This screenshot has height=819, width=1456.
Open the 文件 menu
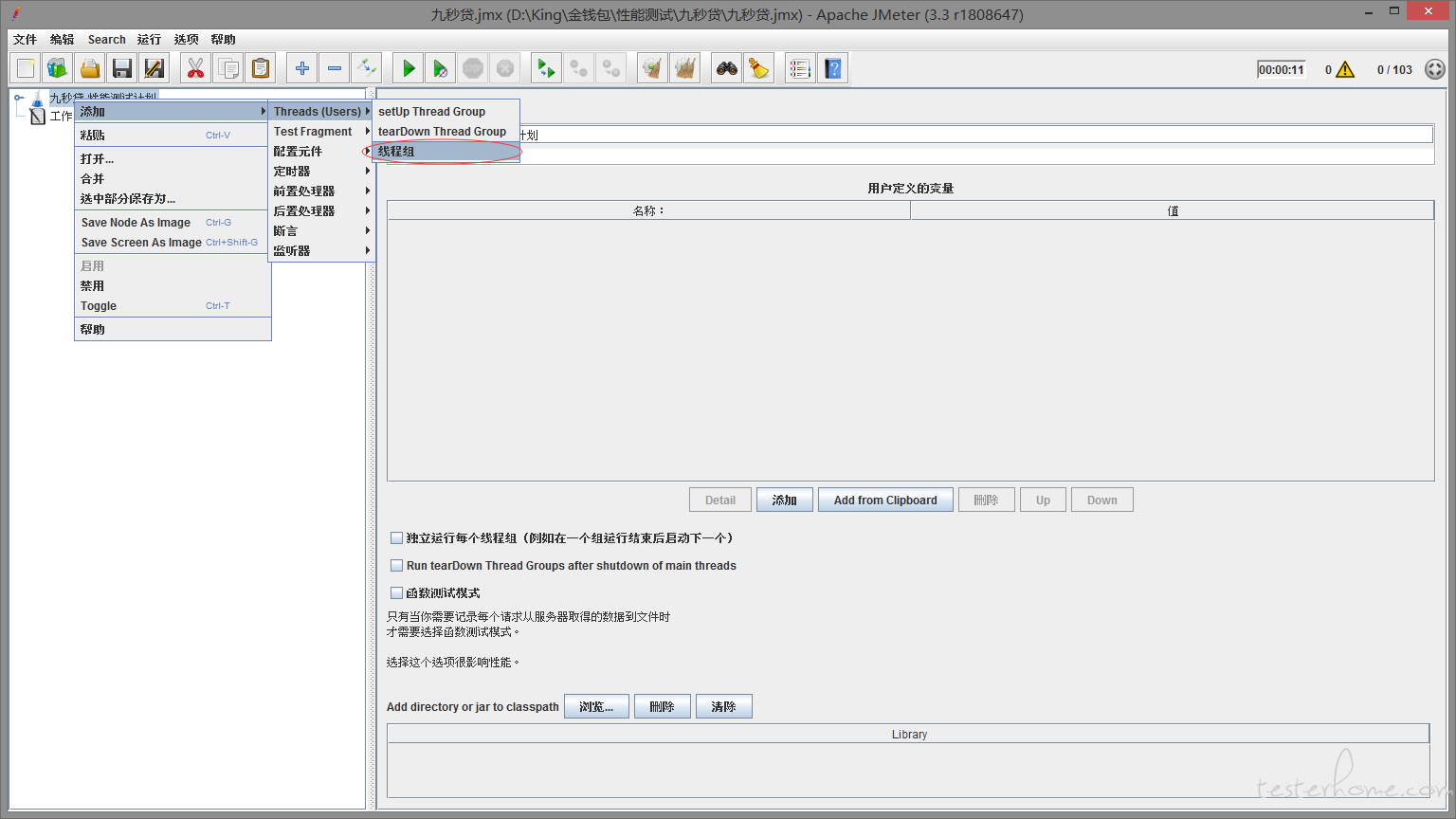(25, 39)
